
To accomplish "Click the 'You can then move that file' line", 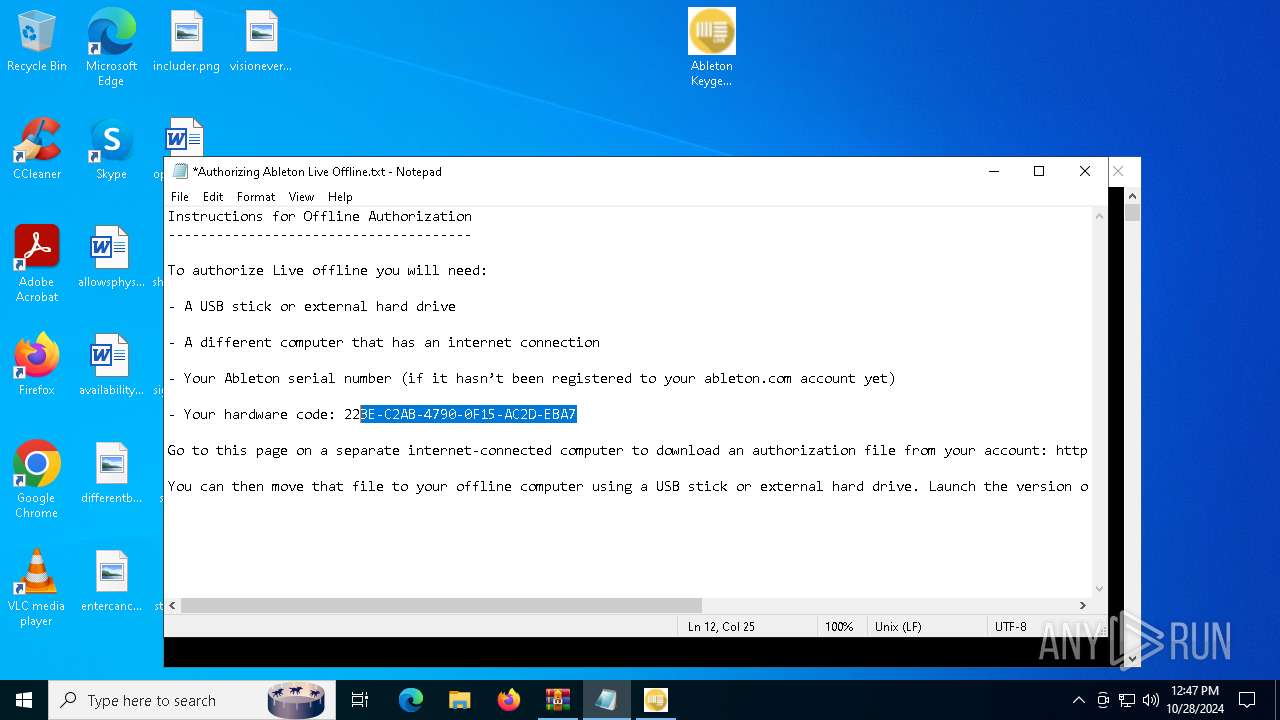I will 628,486.
